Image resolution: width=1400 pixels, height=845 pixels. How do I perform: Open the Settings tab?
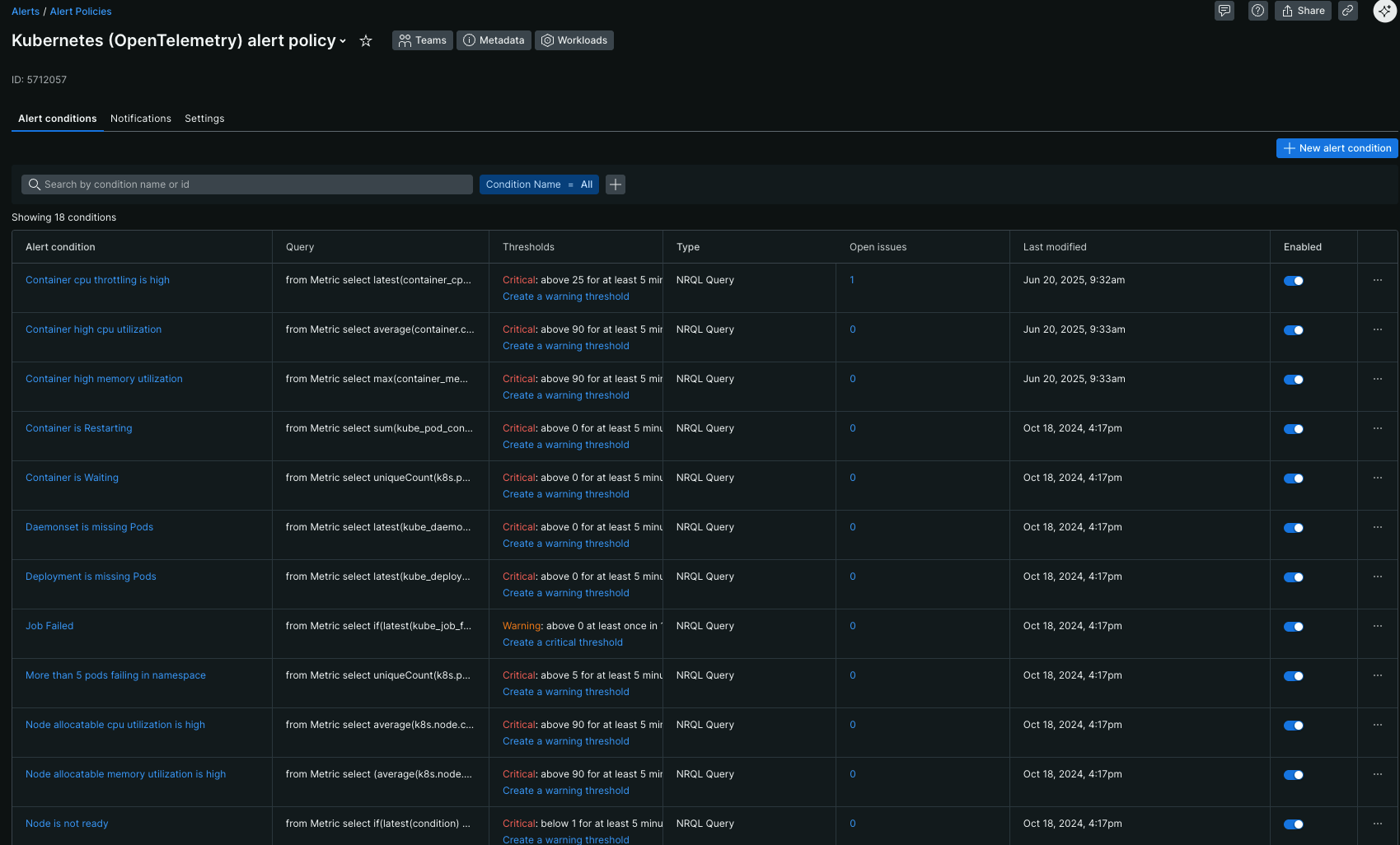204,119
